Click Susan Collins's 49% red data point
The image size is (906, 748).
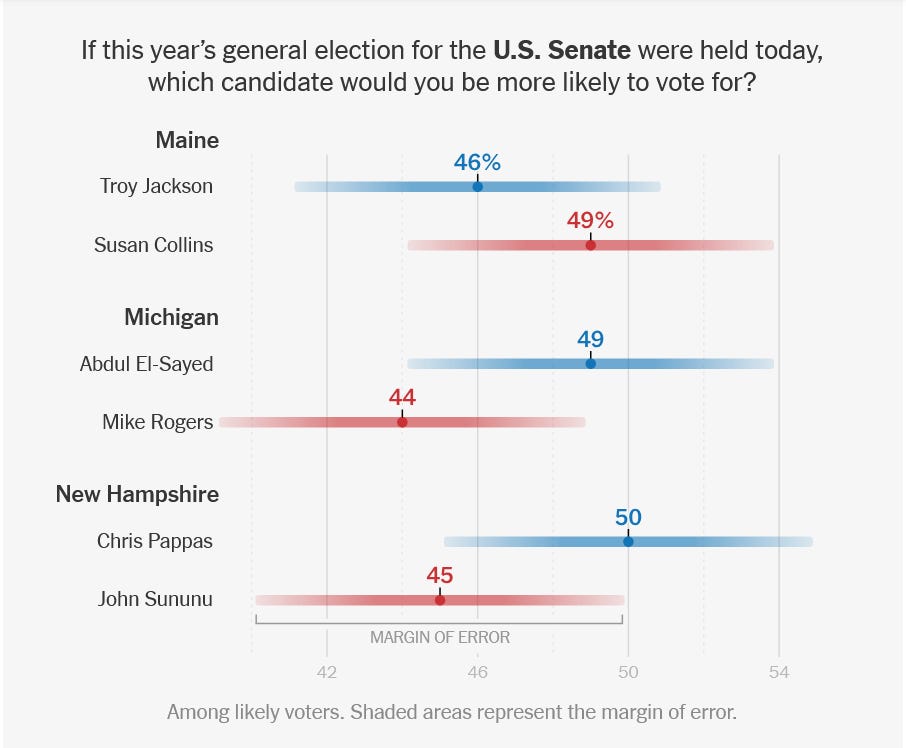click(x=591, y=245)
